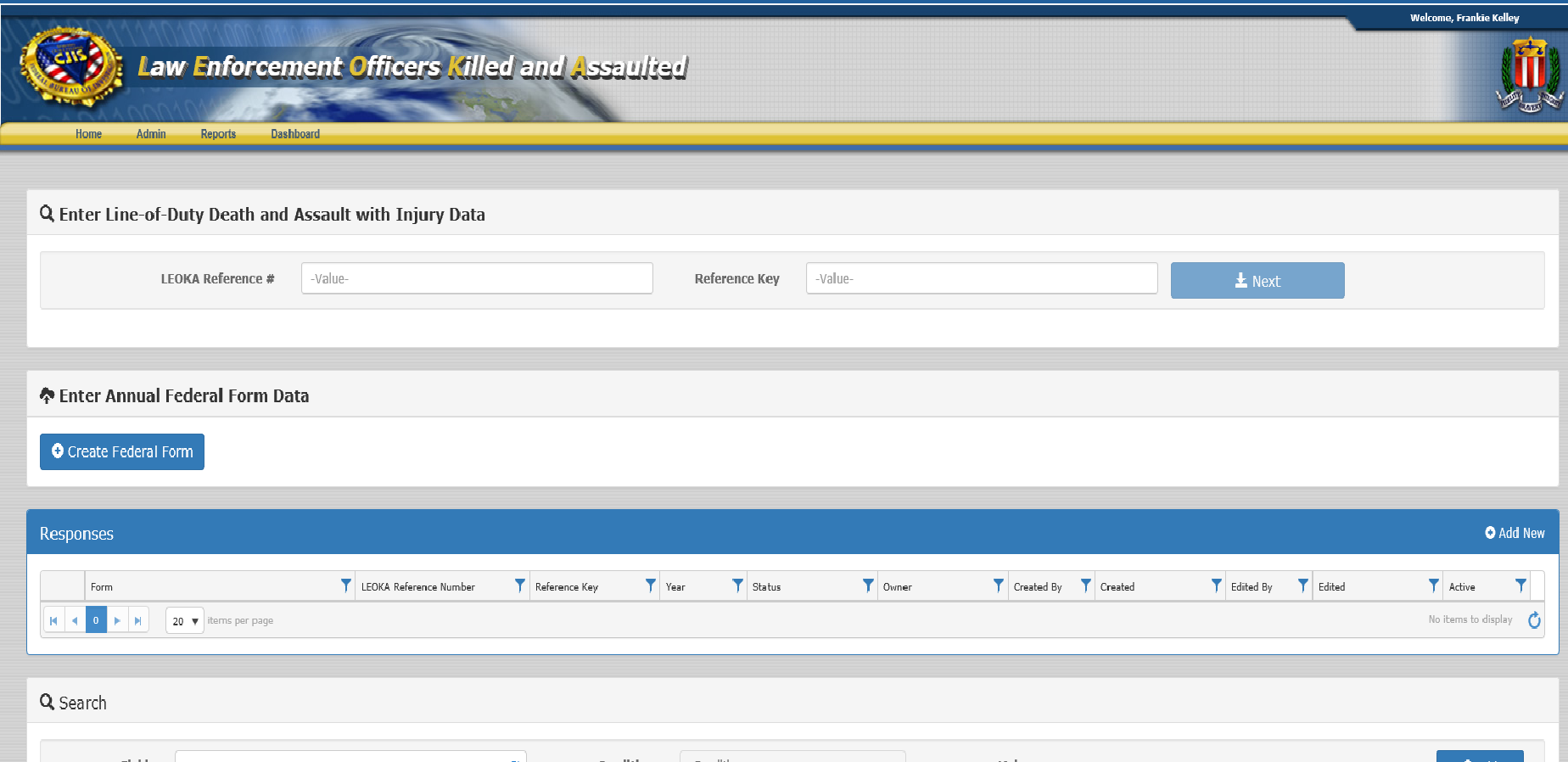The width and height of the screenshot is (1568, 762).
Task: Open the Dashboard menu
Action: coord(295,134)
